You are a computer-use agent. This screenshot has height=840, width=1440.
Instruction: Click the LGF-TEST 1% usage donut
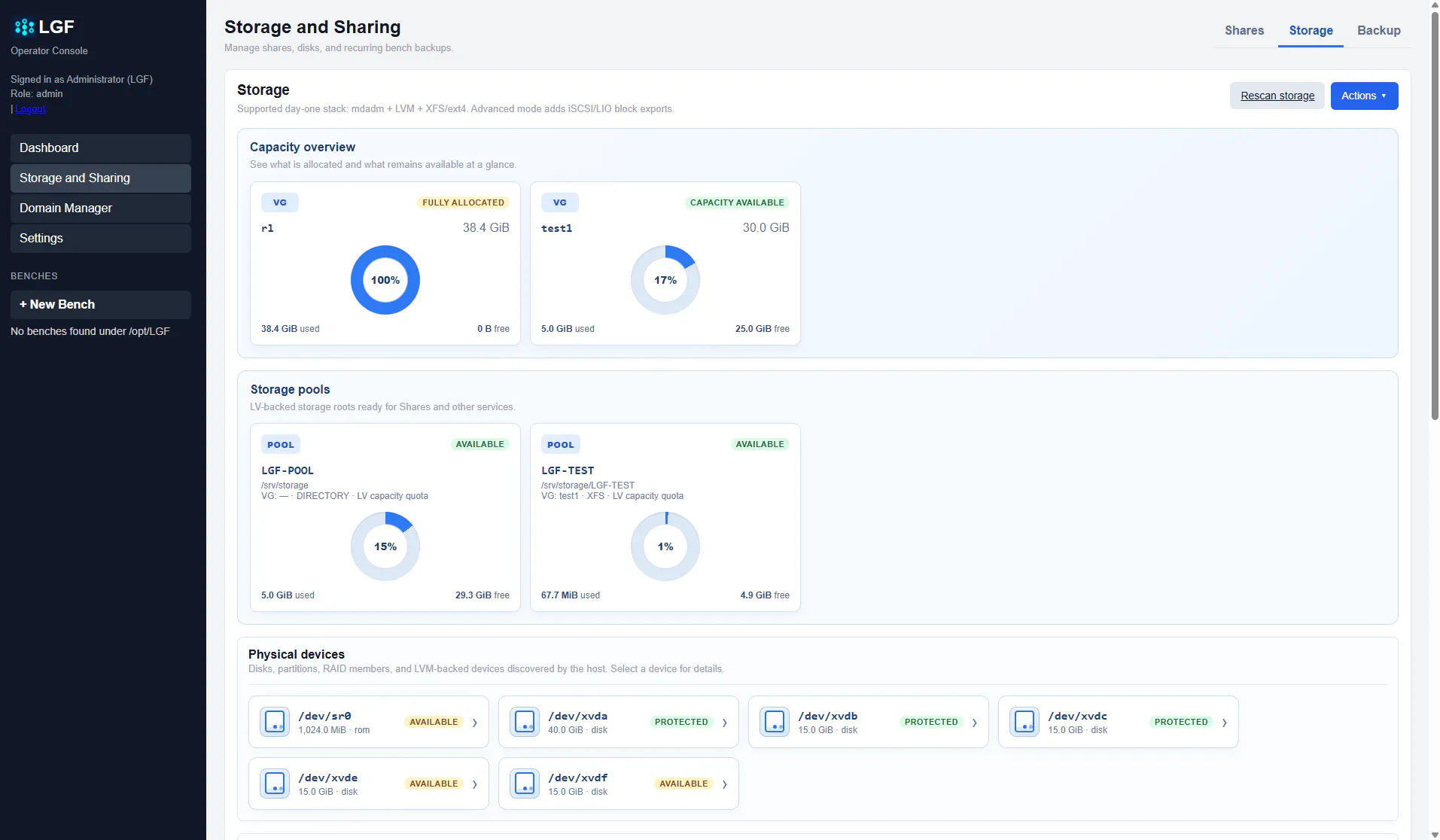(x=665, y=546)
